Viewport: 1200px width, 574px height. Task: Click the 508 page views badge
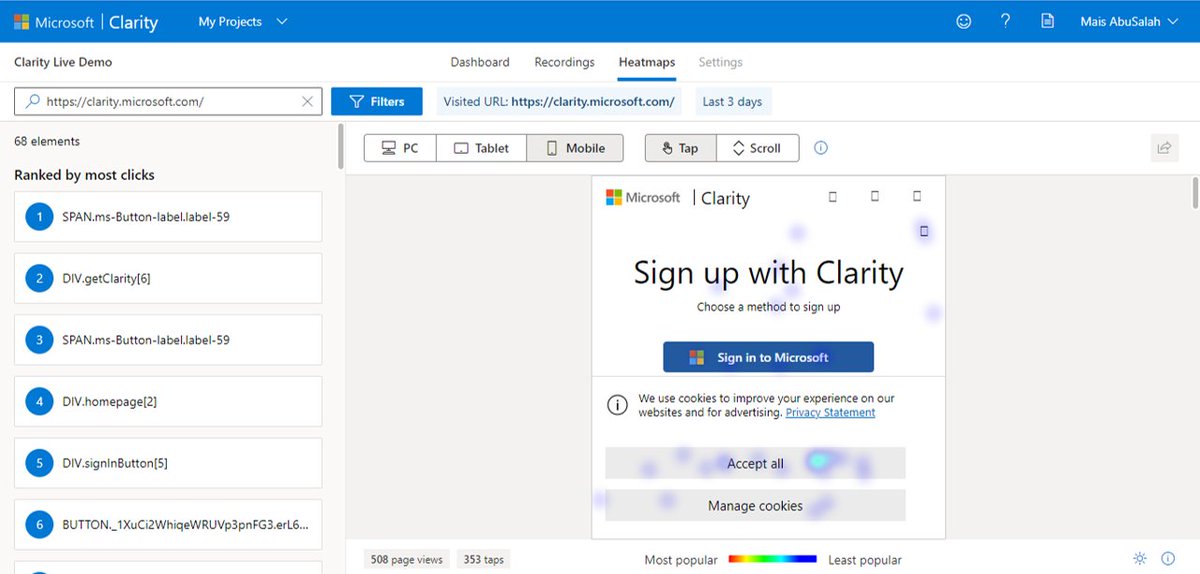[x=406, y=559]
